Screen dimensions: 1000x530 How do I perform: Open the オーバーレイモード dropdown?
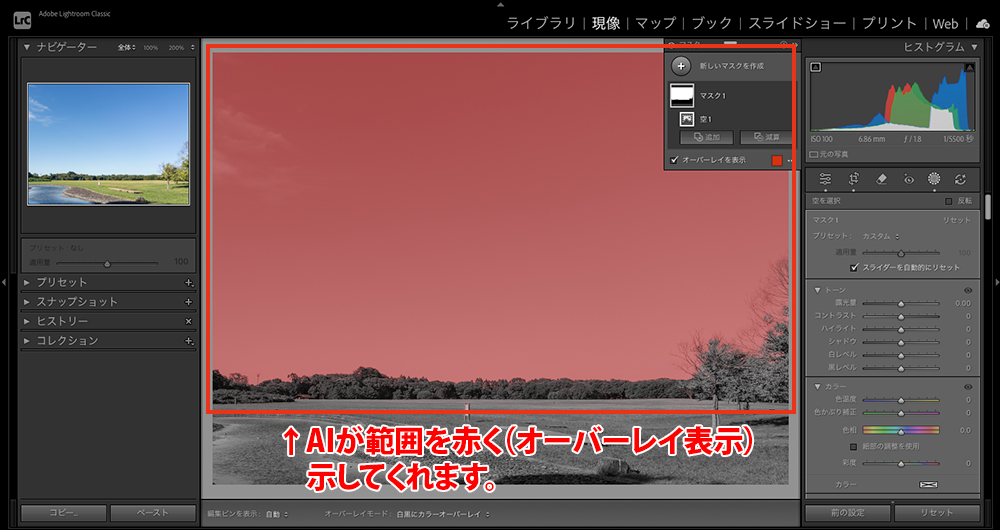click(443, 514)
